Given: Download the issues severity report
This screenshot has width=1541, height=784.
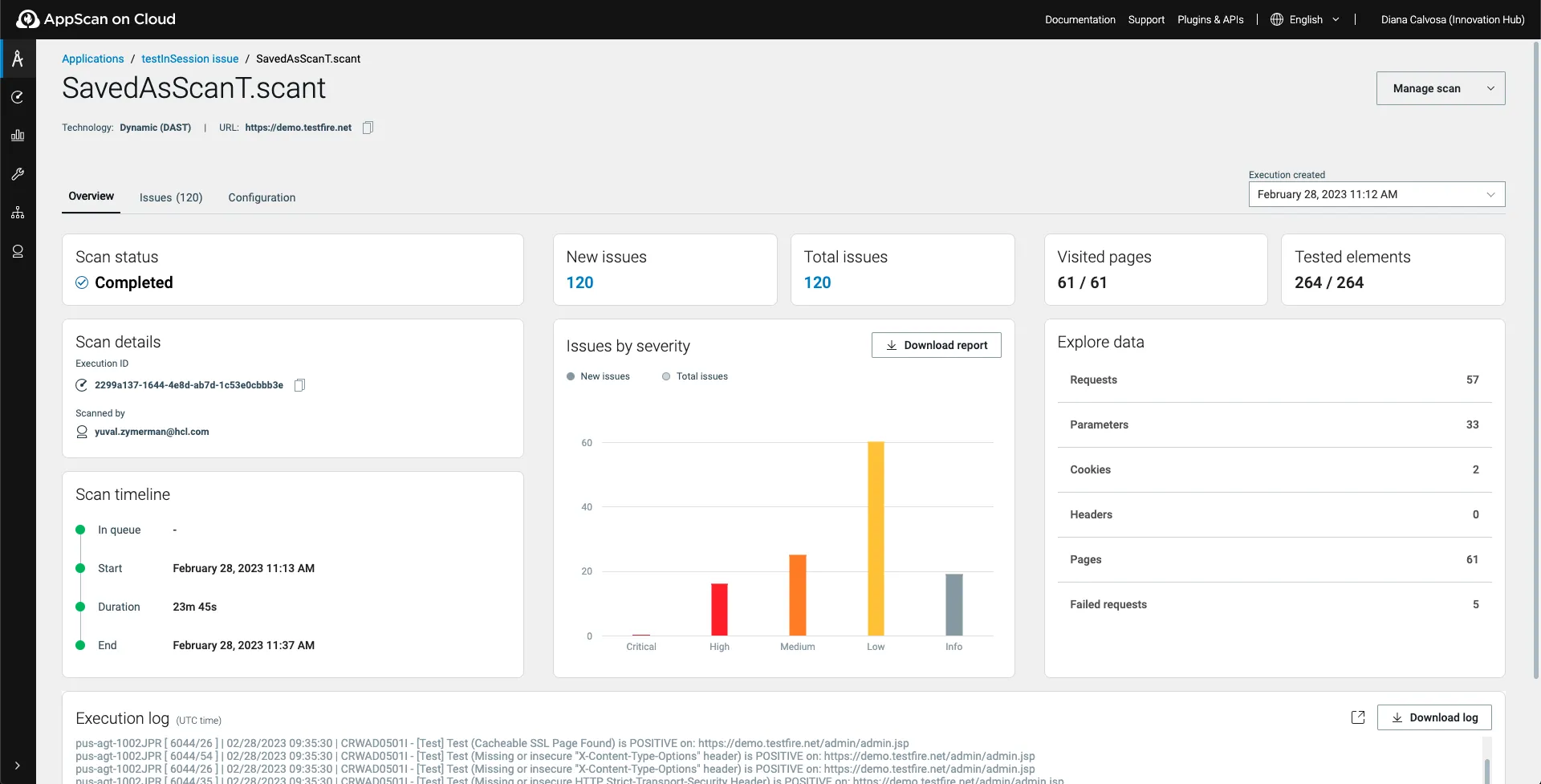Looking at the screenshot, I should pos(936,345).
